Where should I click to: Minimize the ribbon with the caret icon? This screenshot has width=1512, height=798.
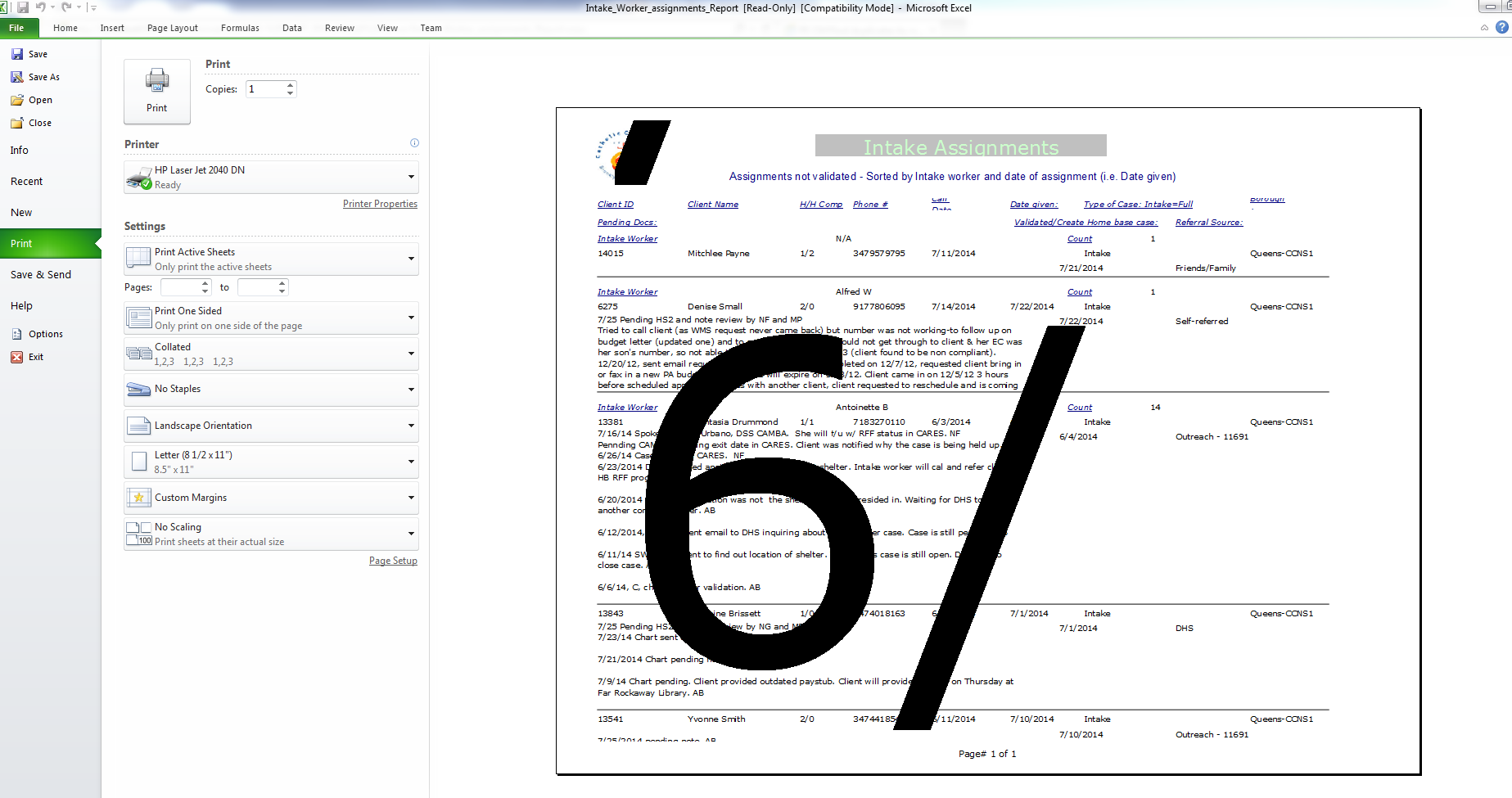tap(1484, 28)
